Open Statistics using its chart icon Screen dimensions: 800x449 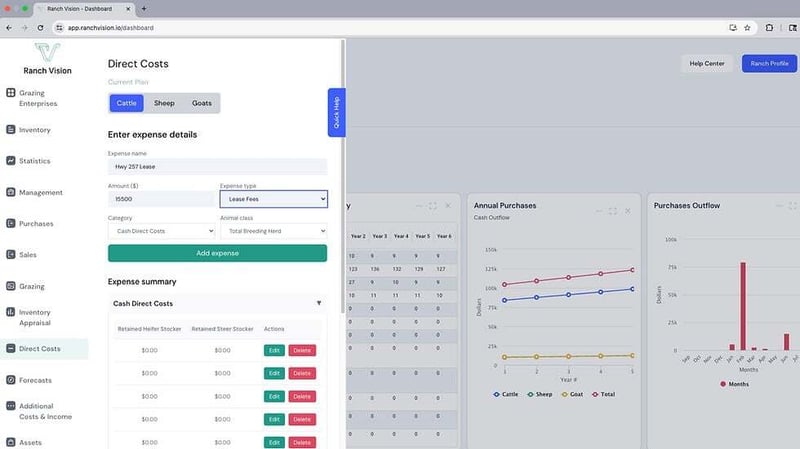point(11,161)
